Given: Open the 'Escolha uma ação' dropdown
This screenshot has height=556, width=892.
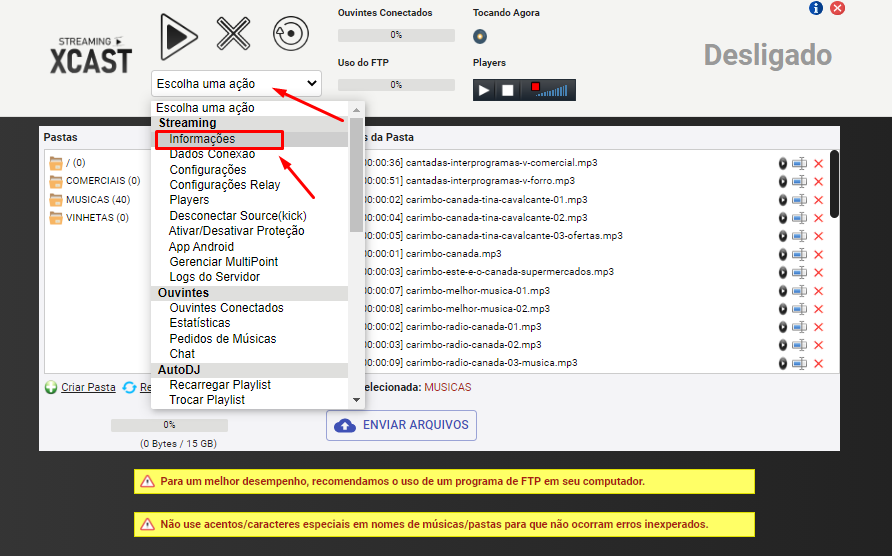Looking at the screenshot, I should (236, 84).
